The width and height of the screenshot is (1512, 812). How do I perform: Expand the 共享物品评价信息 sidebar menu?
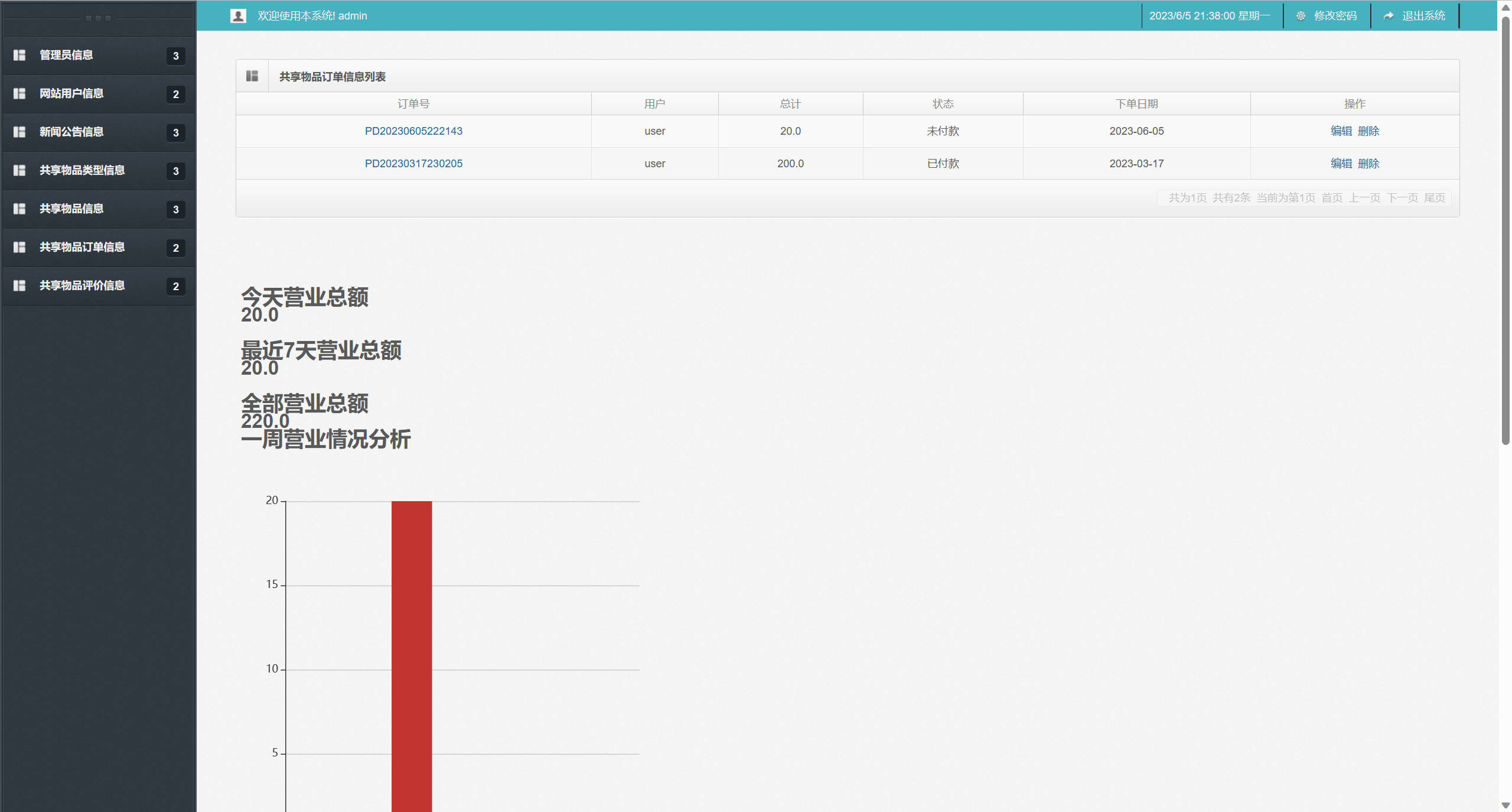[x=82, y=285]
